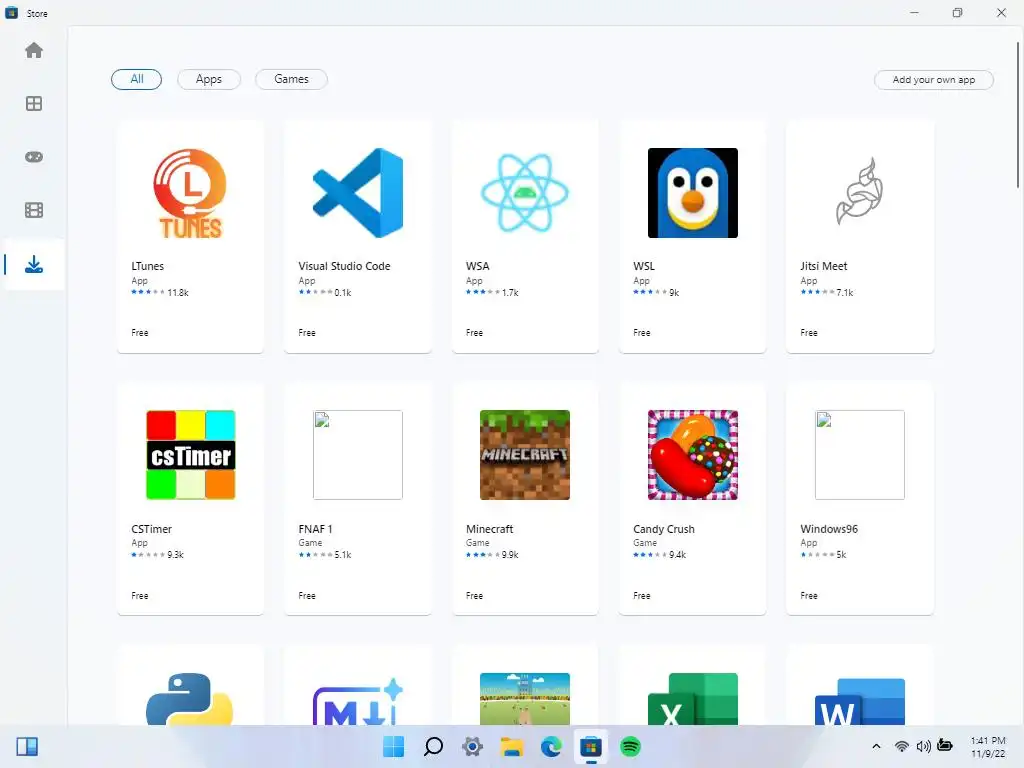This screenshot has height=768, width=1024.
Task: Click the WSL title text
Action: 644,266
